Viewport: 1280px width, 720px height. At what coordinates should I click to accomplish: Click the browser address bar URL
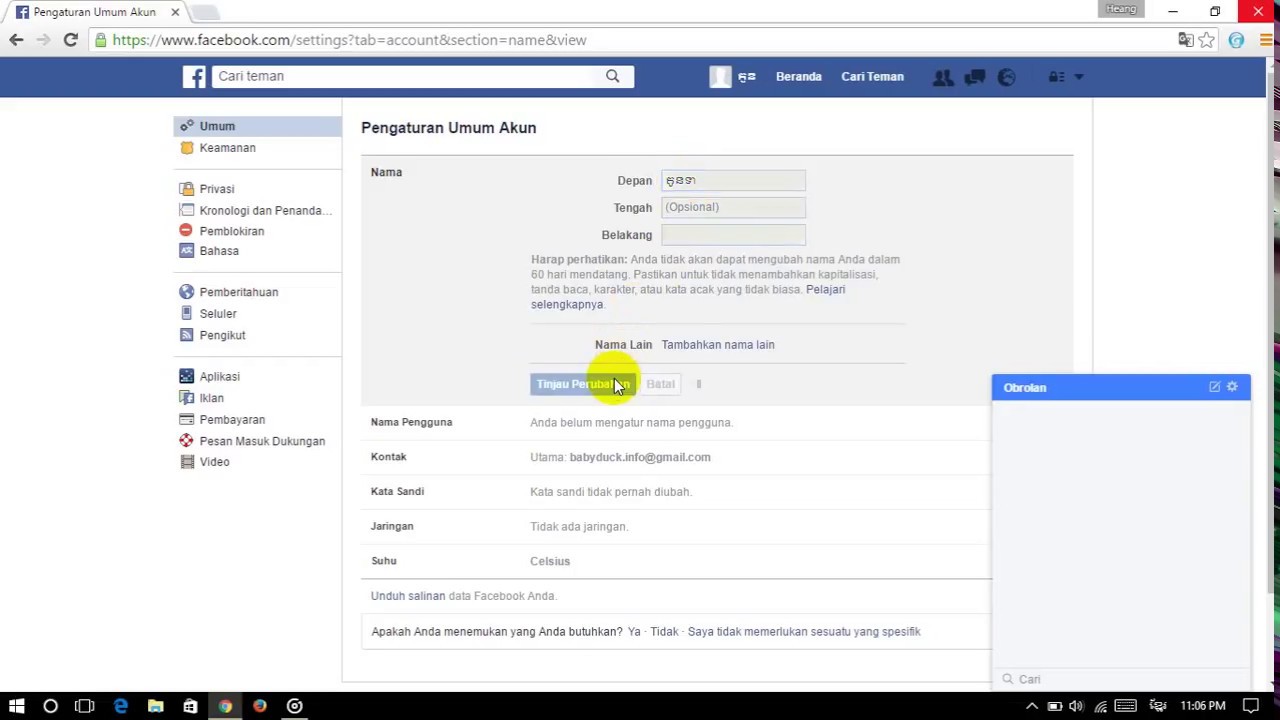click(349, 40)
